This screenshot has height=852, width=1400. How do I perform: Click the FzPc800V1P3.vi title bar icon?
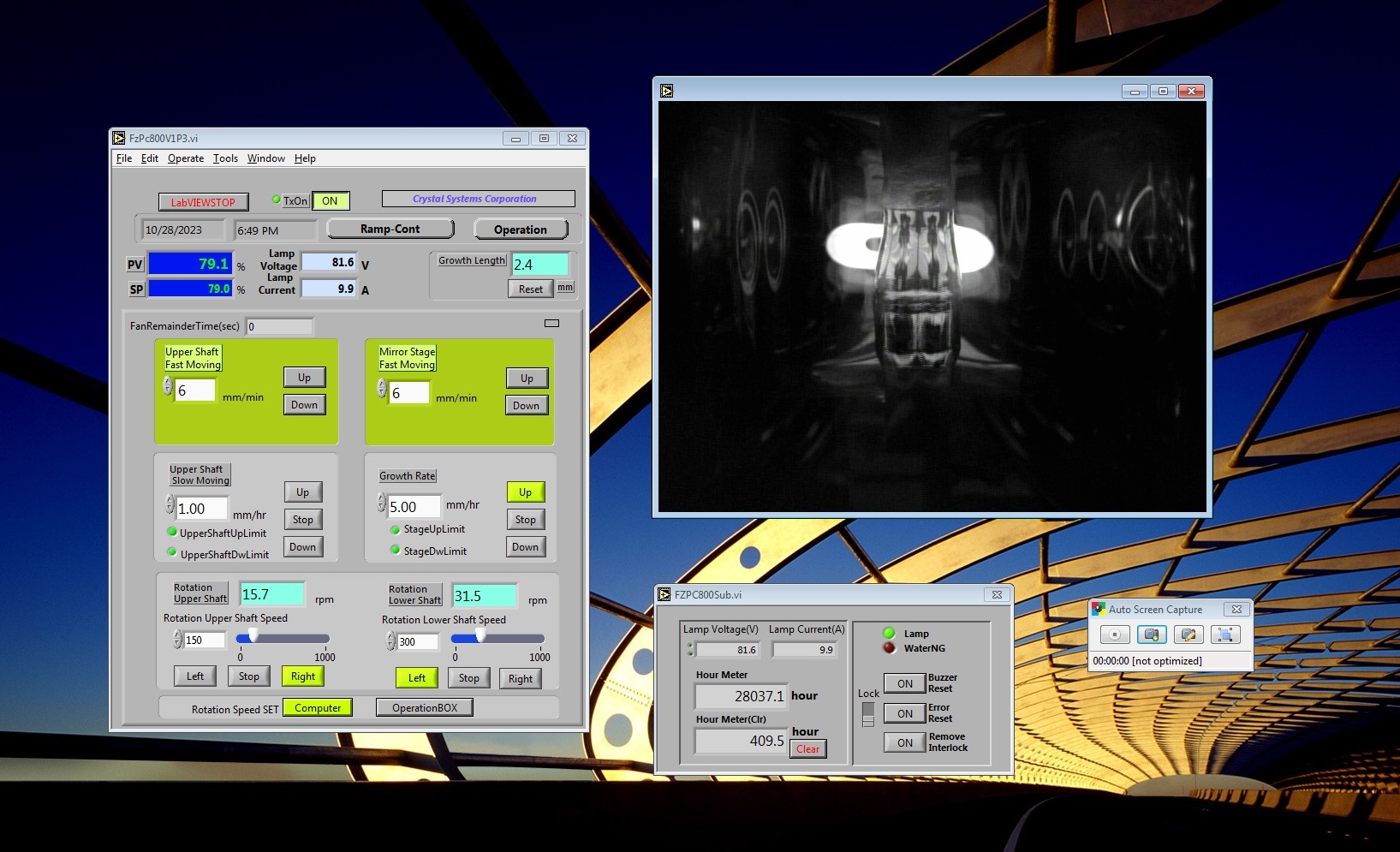pyautogui.click(x=119, y=138)
